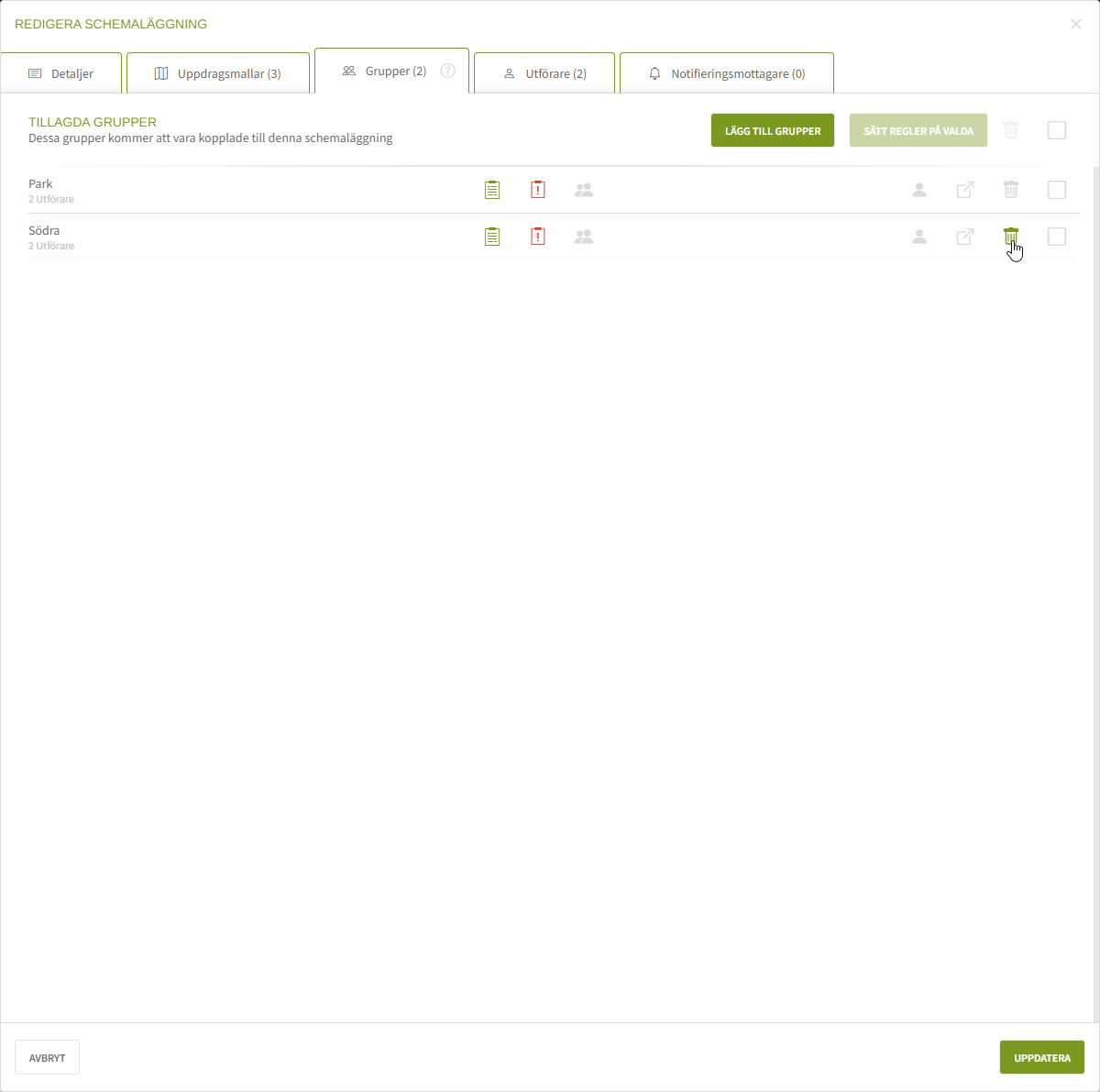Tick the checkbox for Park group
Viewport: 1100px width, 1092px height.
tap(1057, 190)
